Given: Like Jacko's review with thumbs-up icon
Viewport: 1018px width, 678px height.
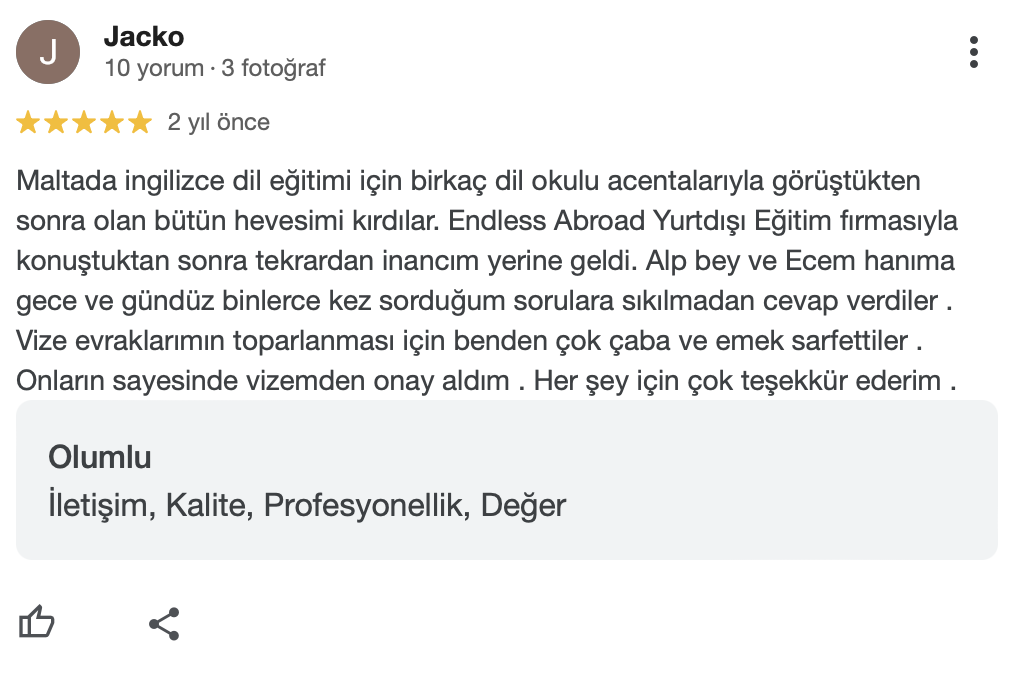Looking at the screenshot, I should tap(37, 623).
